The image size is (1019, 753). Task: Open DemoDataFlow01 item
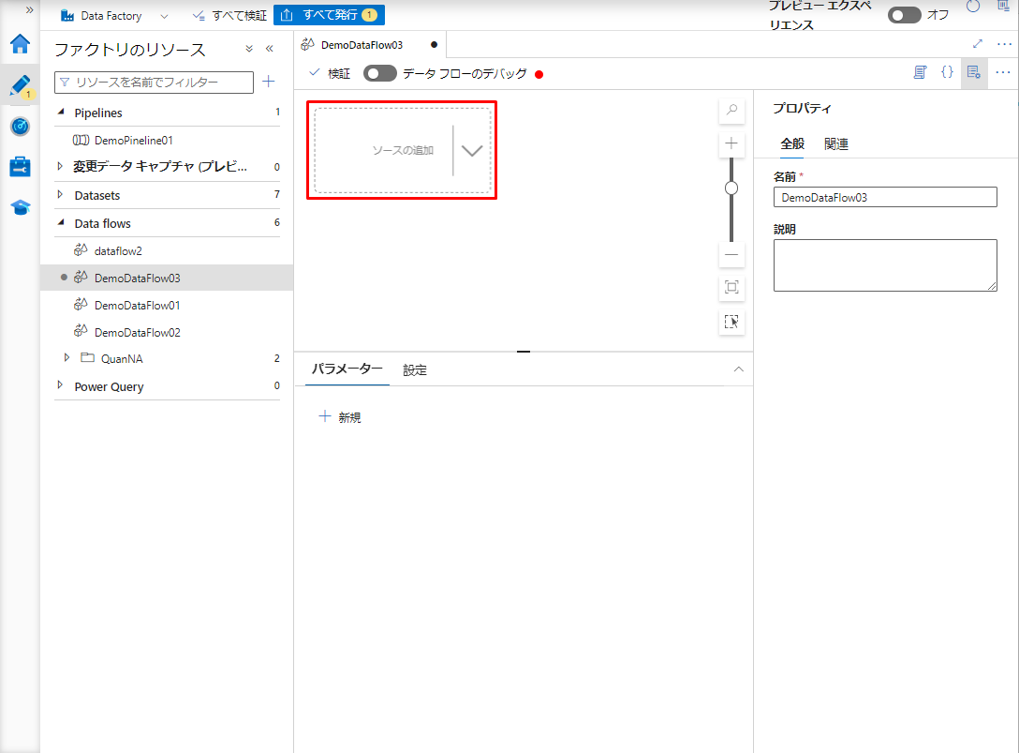click(137, 305)
